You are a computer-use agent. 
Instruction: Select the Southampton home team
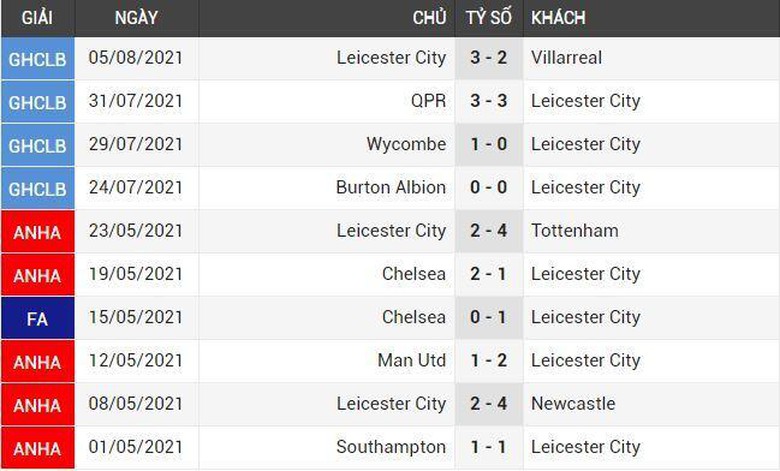[391, 447]
